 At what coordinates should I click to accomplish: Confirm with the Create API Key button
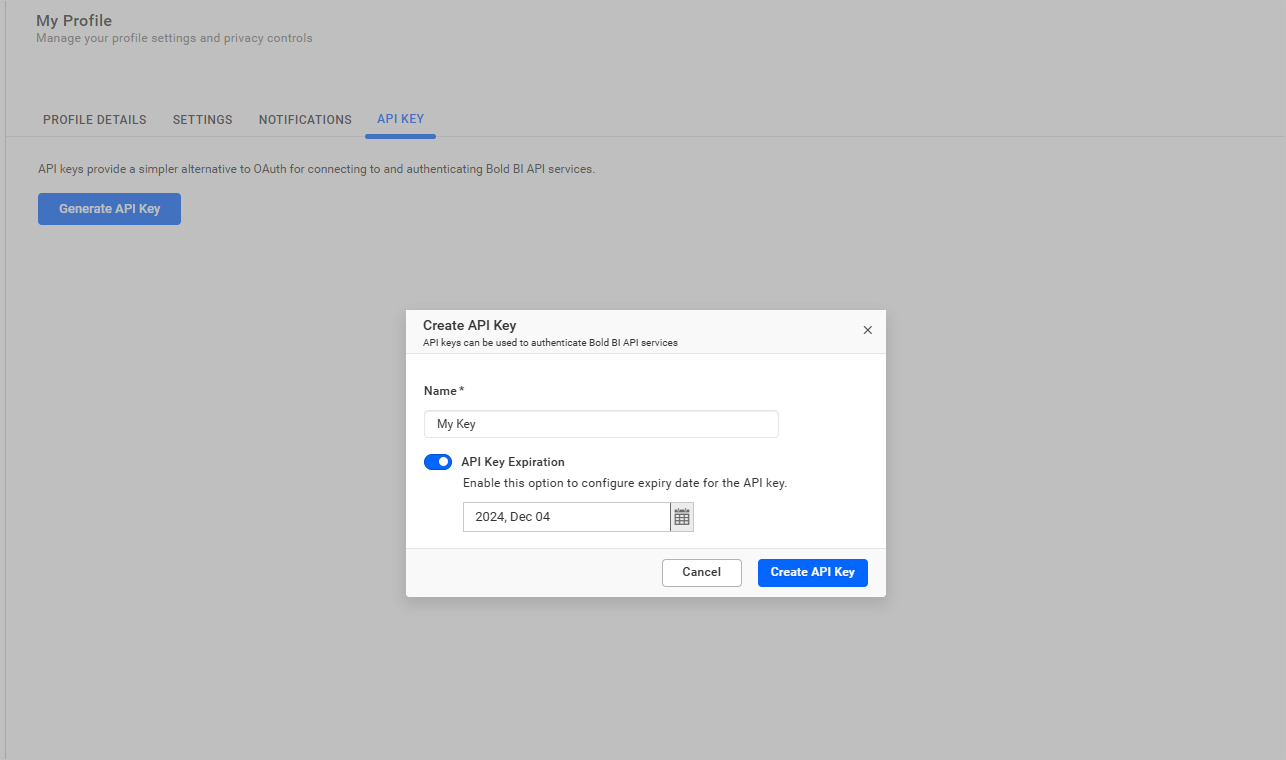pos(812,572)
